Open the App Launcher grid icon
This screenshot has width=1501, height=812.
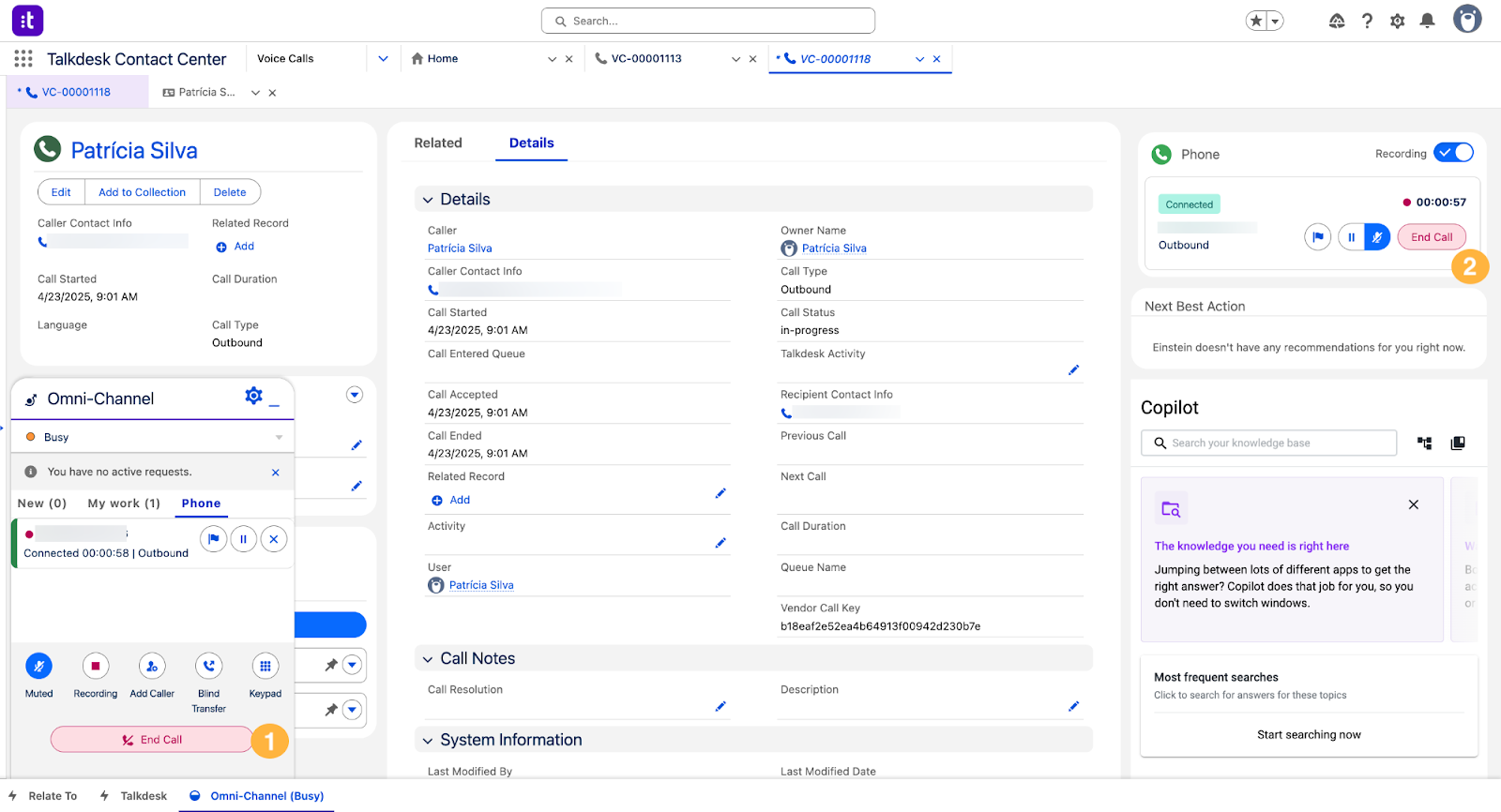pos(23,58)
